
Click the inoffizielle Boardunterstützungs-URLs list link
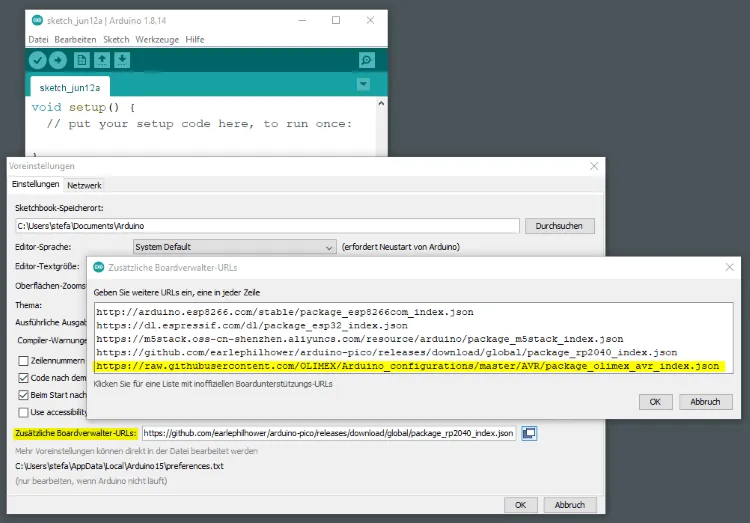click(213, 384)
